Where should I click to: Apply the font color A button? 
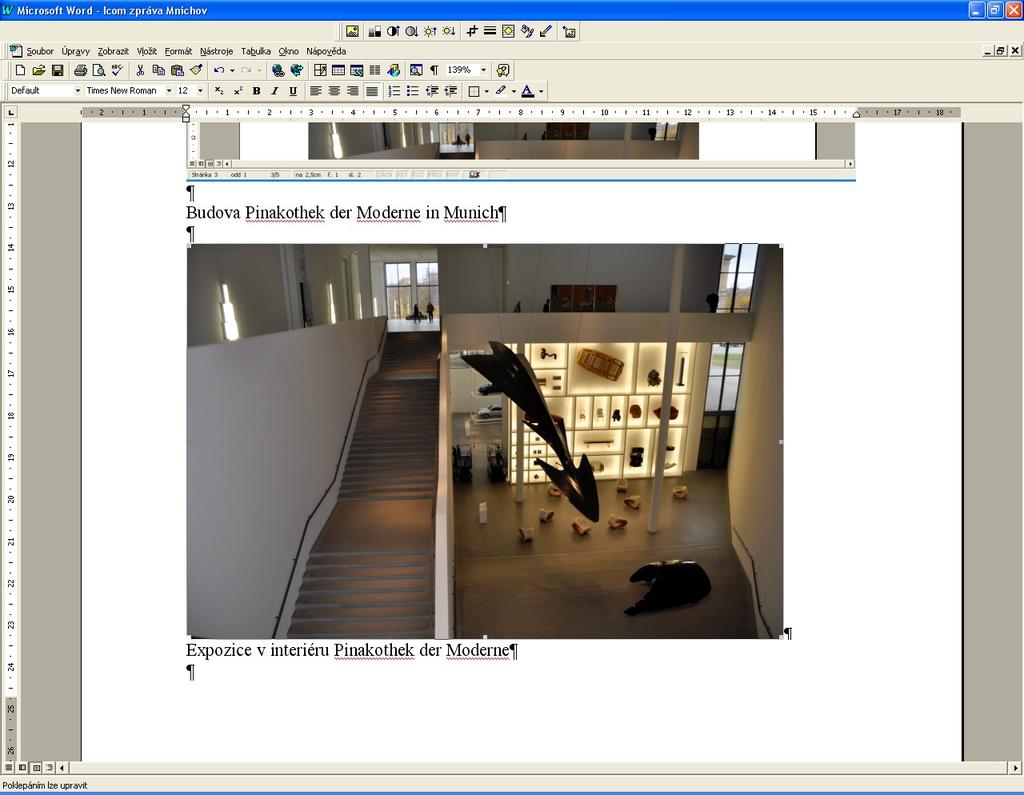pos(528,91)
